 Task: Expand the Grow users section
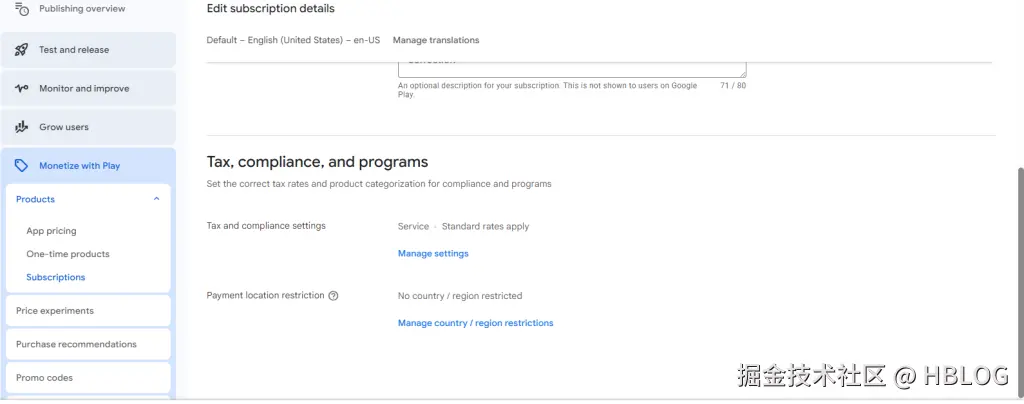(x=64, y=127)
